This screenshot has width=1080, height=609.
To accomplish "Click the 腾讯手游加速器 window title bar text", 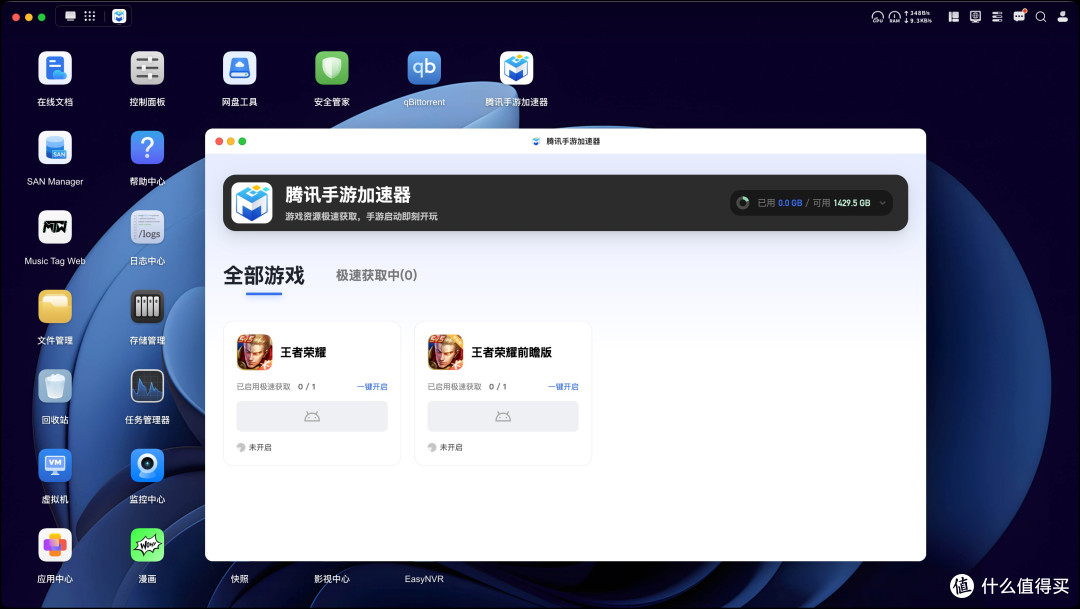I will pyautogui.click(x=573, y=141).
